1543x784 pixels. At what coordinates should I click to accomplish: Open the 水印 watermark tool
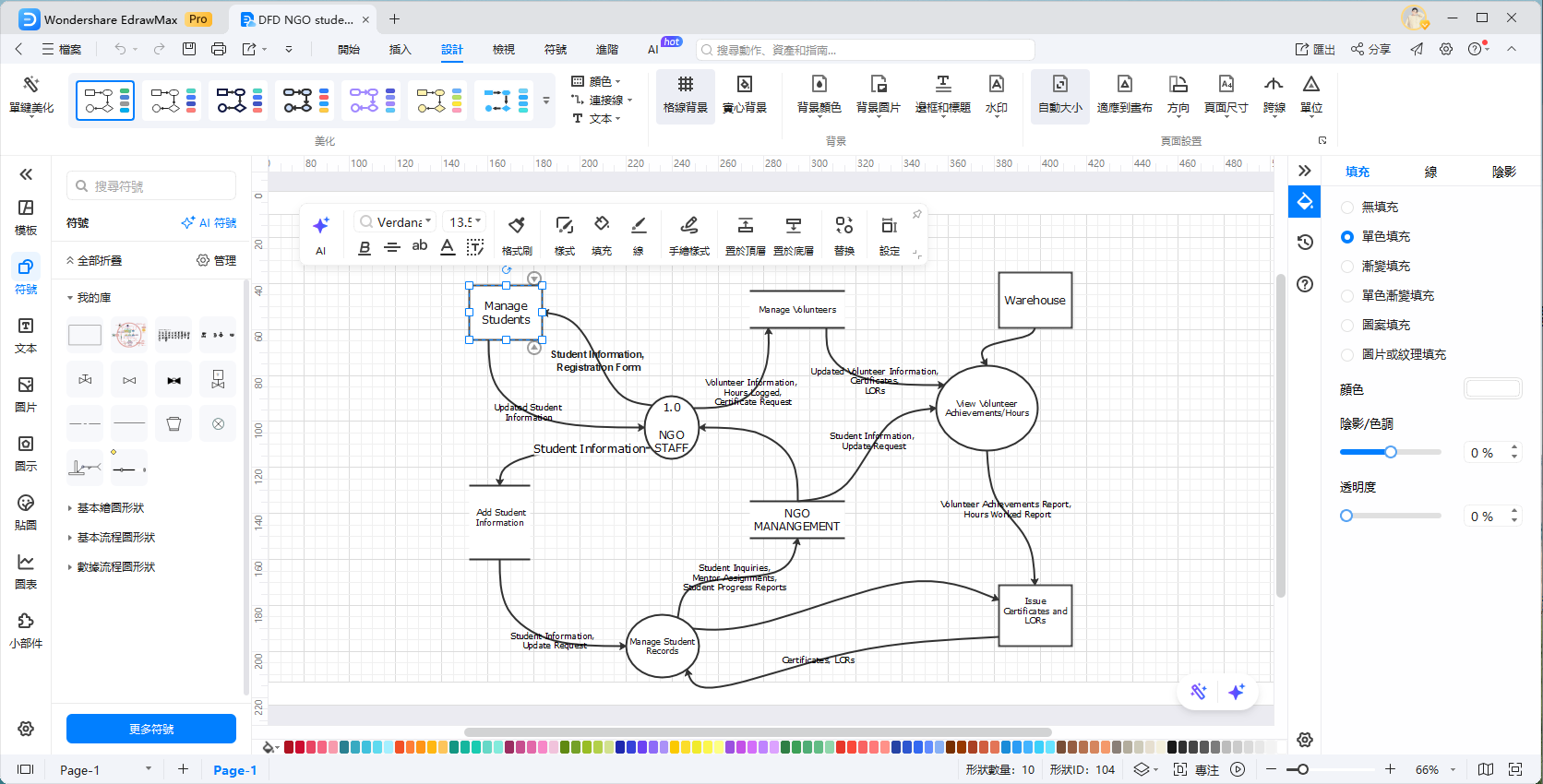[996, 85]
